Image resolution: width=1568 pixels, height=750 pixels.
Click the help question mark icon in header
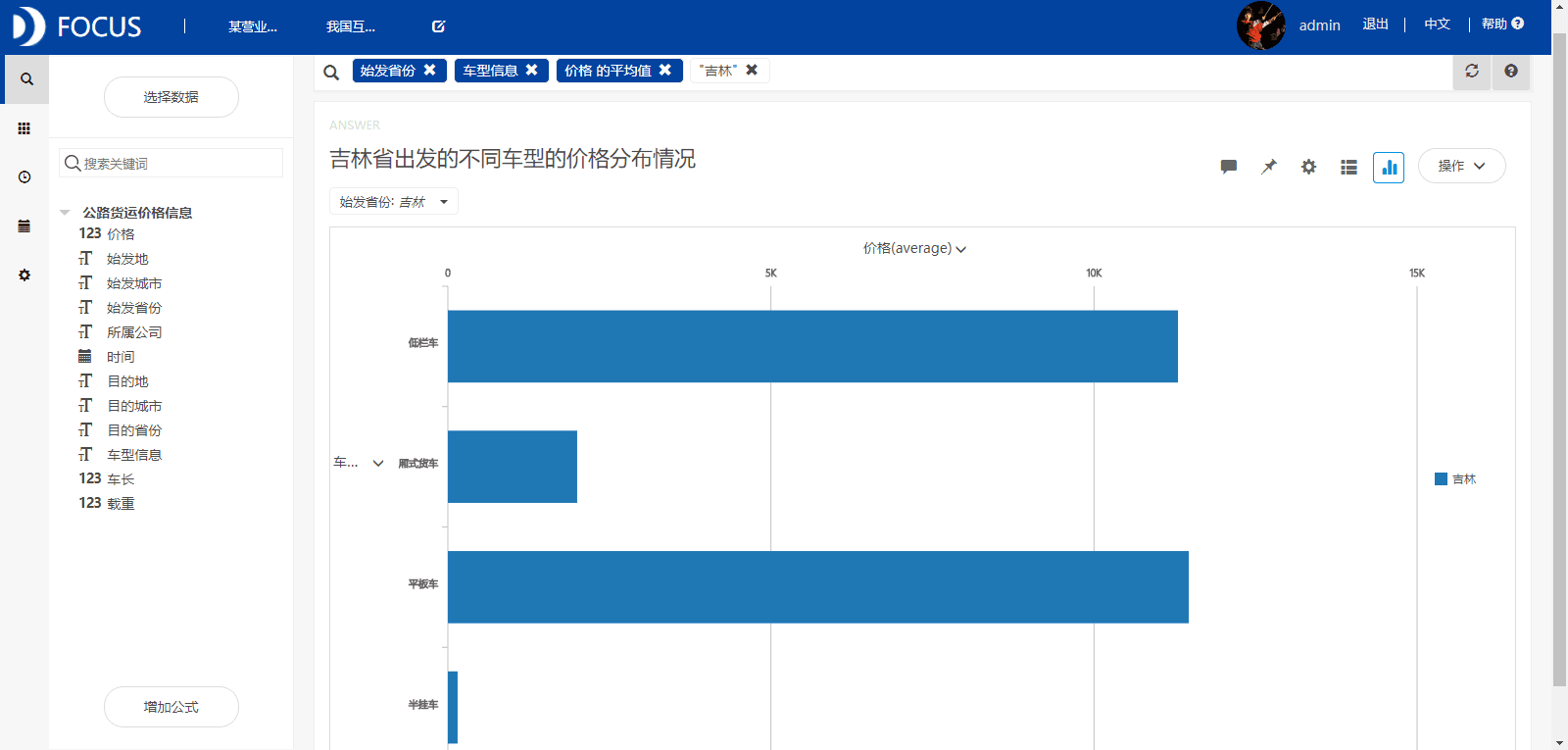click(x=1518, y=24)
